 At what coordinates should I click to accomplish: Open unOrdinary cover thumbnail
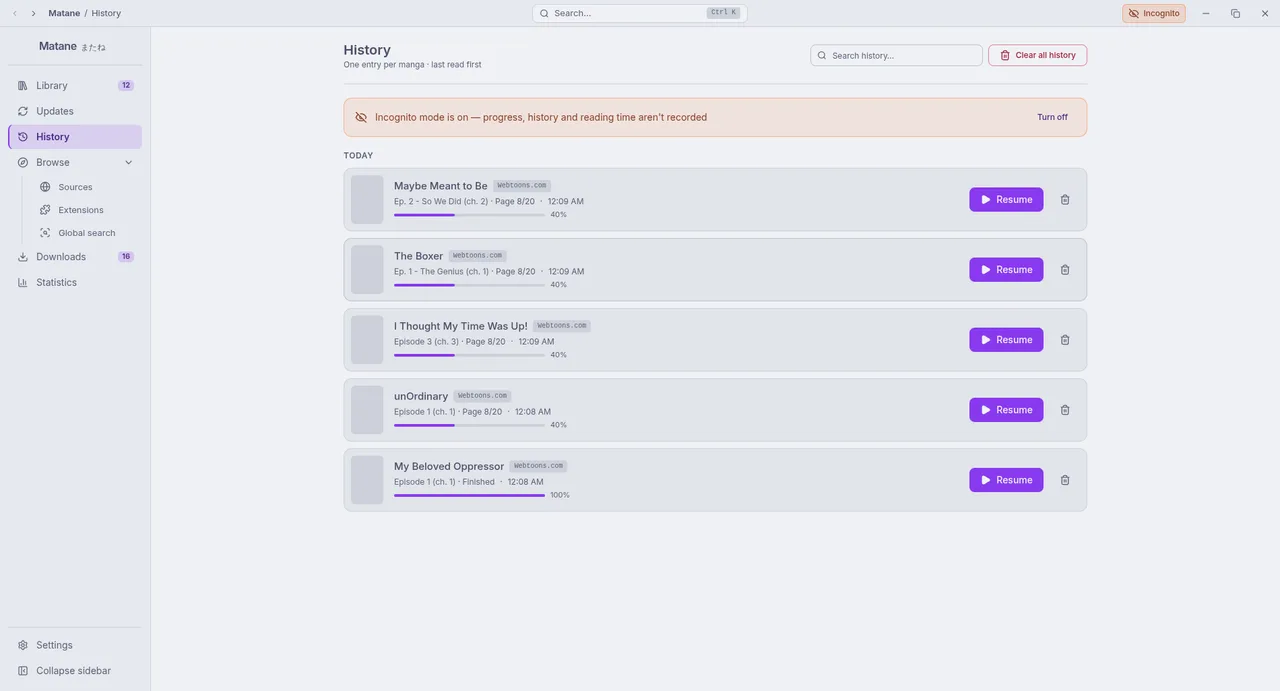click(x=367, y=410)
